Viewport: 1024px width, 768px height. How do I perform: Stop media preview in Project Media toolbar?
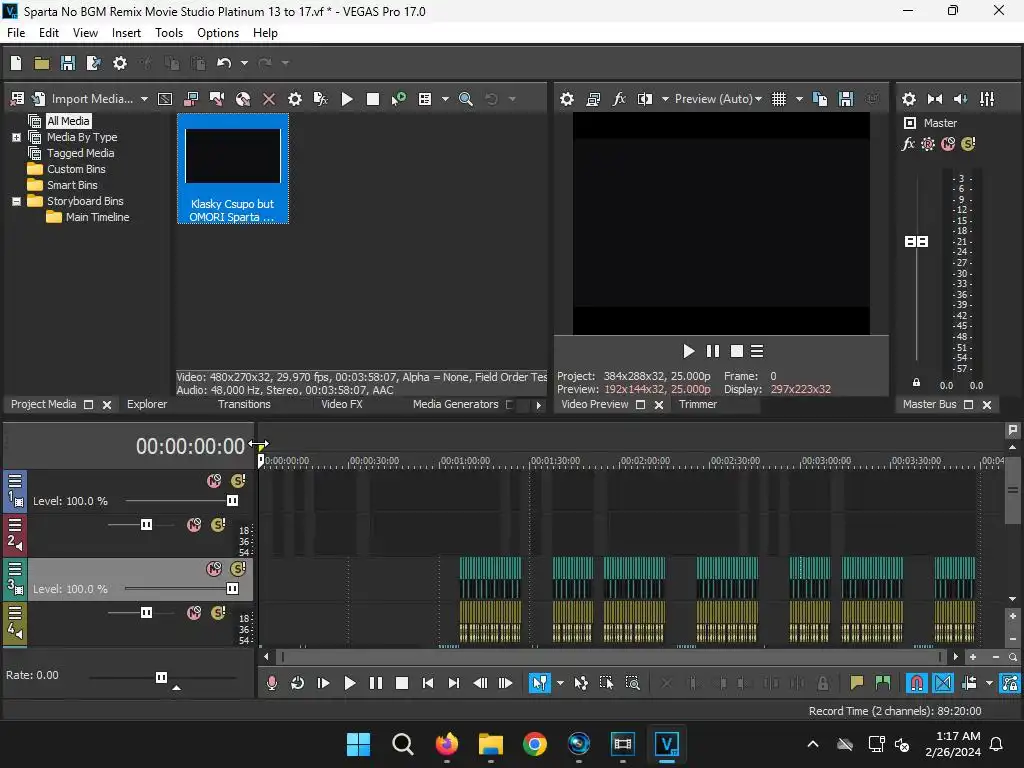pyautogui.click(x=373, y=99)
